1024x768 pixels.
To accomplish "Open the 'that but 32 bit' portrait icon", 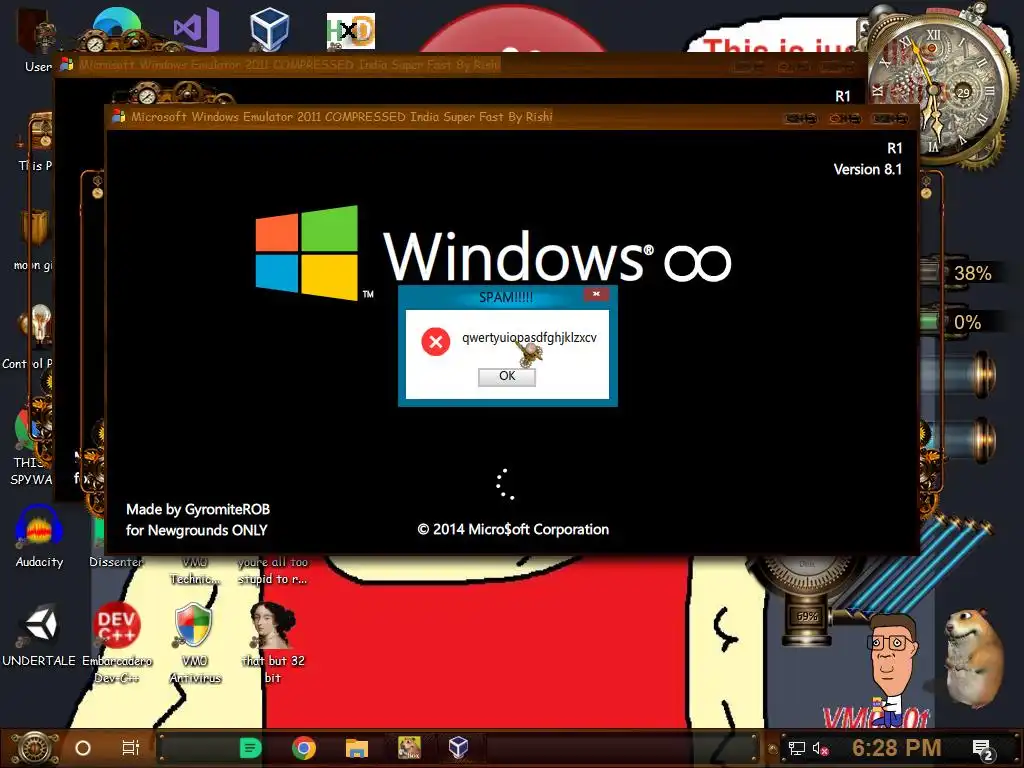I will [x=273, y=643].
